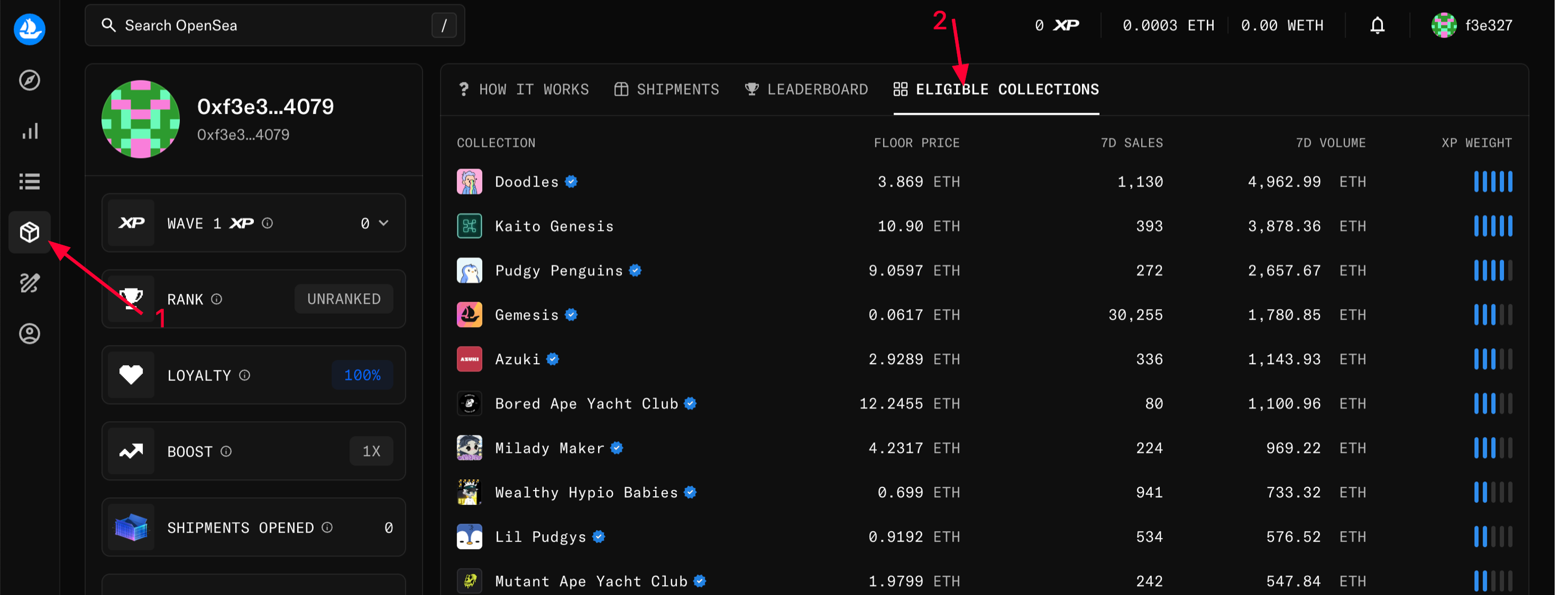Click the notifications bell icon
Image resolution: width=1568 pixels, height=595 pixels.
1377,26
